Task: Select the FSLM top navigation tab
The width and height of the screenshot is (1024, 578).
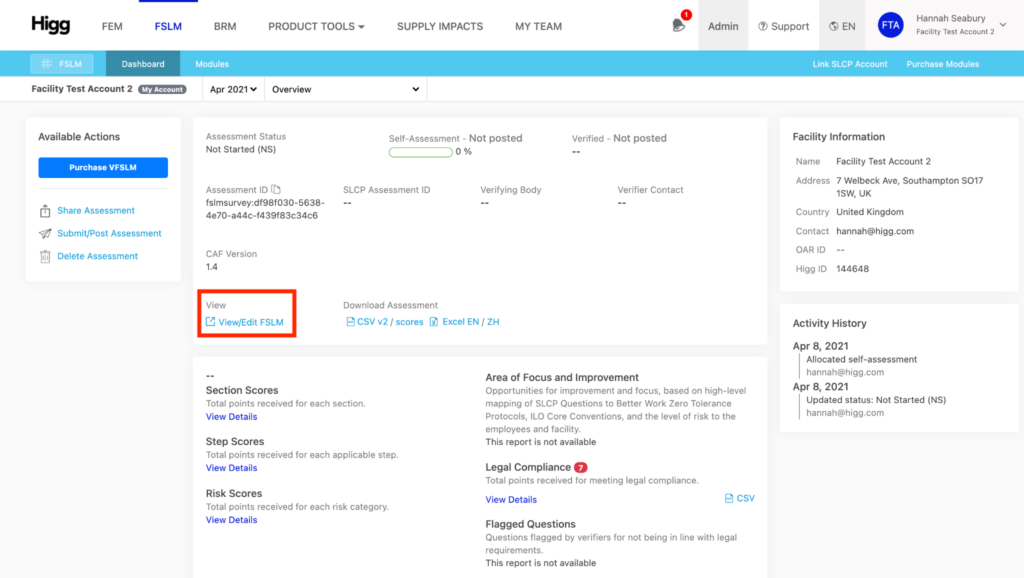Action: coord(168,26)
